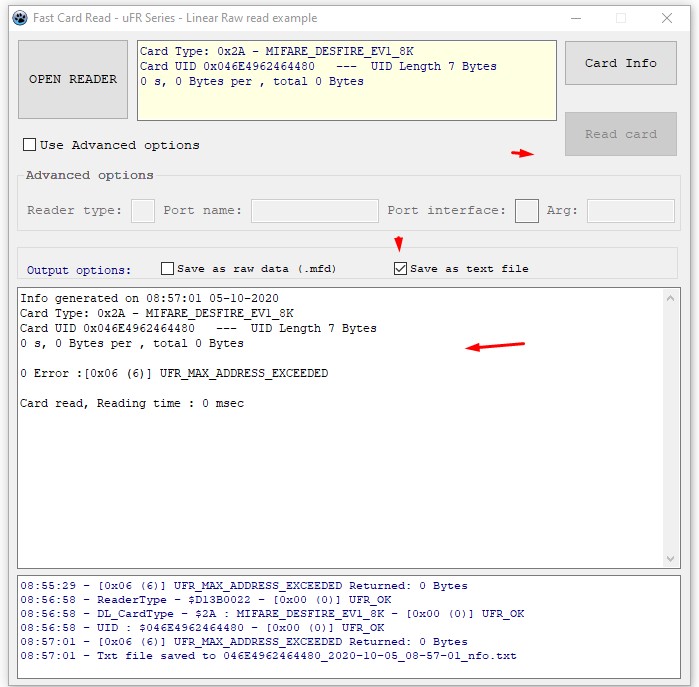The width and height of the screenshot is (699, 687).
Task: Click 'Card read, Reading time : 0 msec'
Action: pyautogui.click(x=132, y=403)
